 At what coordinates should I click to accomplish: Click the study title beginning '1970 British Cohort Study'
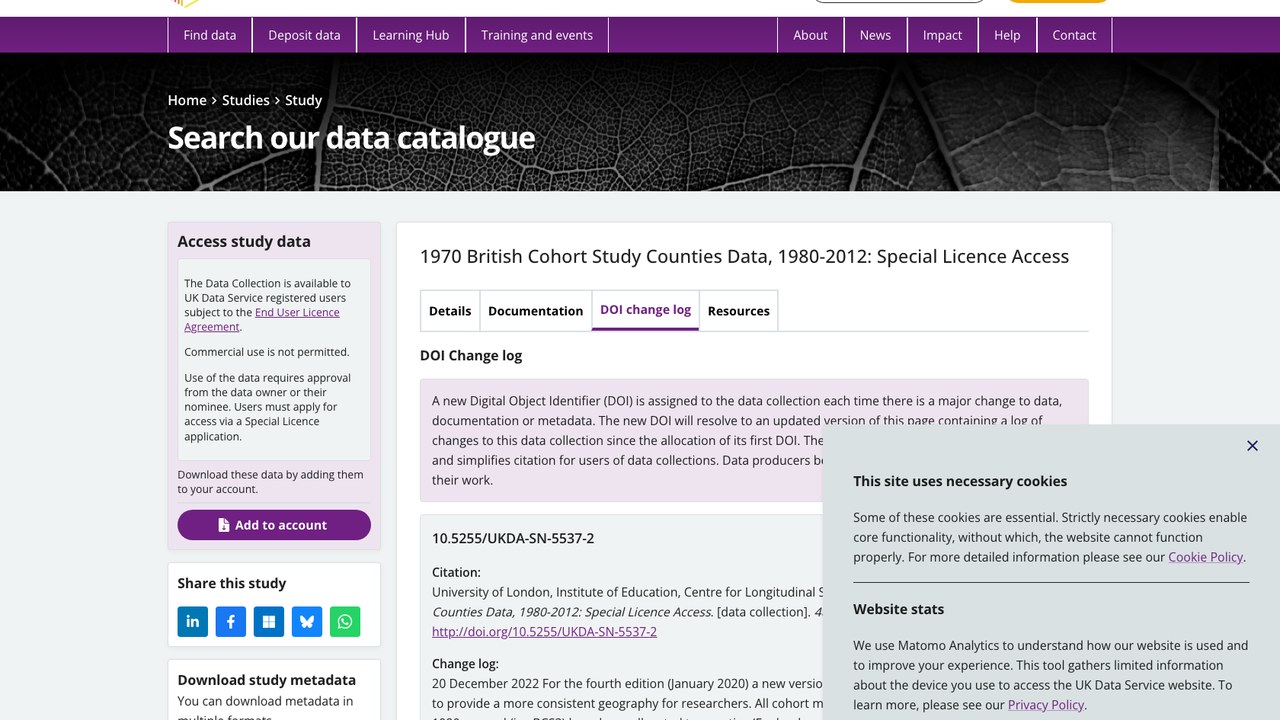click(x=744, y=257)
